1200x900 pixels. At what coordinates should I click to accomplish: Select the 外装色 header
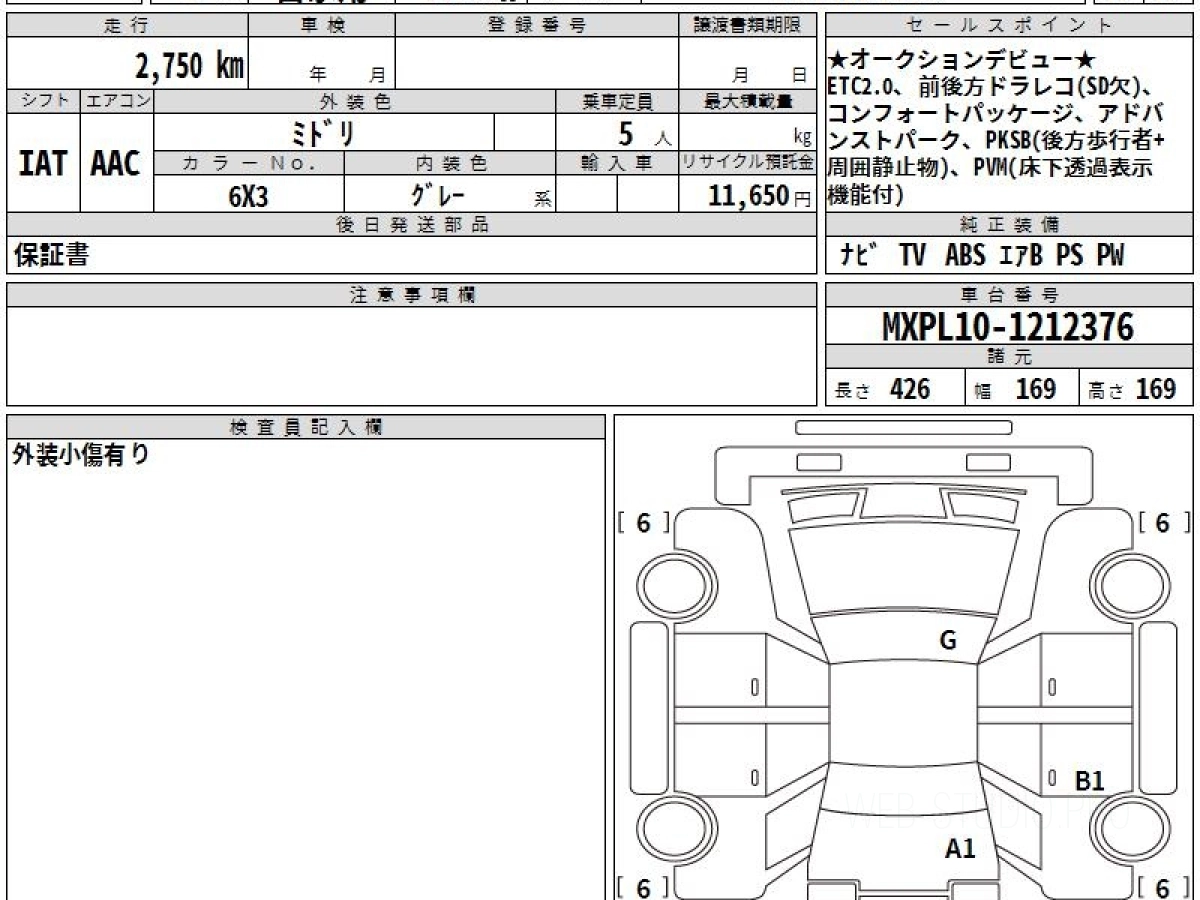[355, 101]
